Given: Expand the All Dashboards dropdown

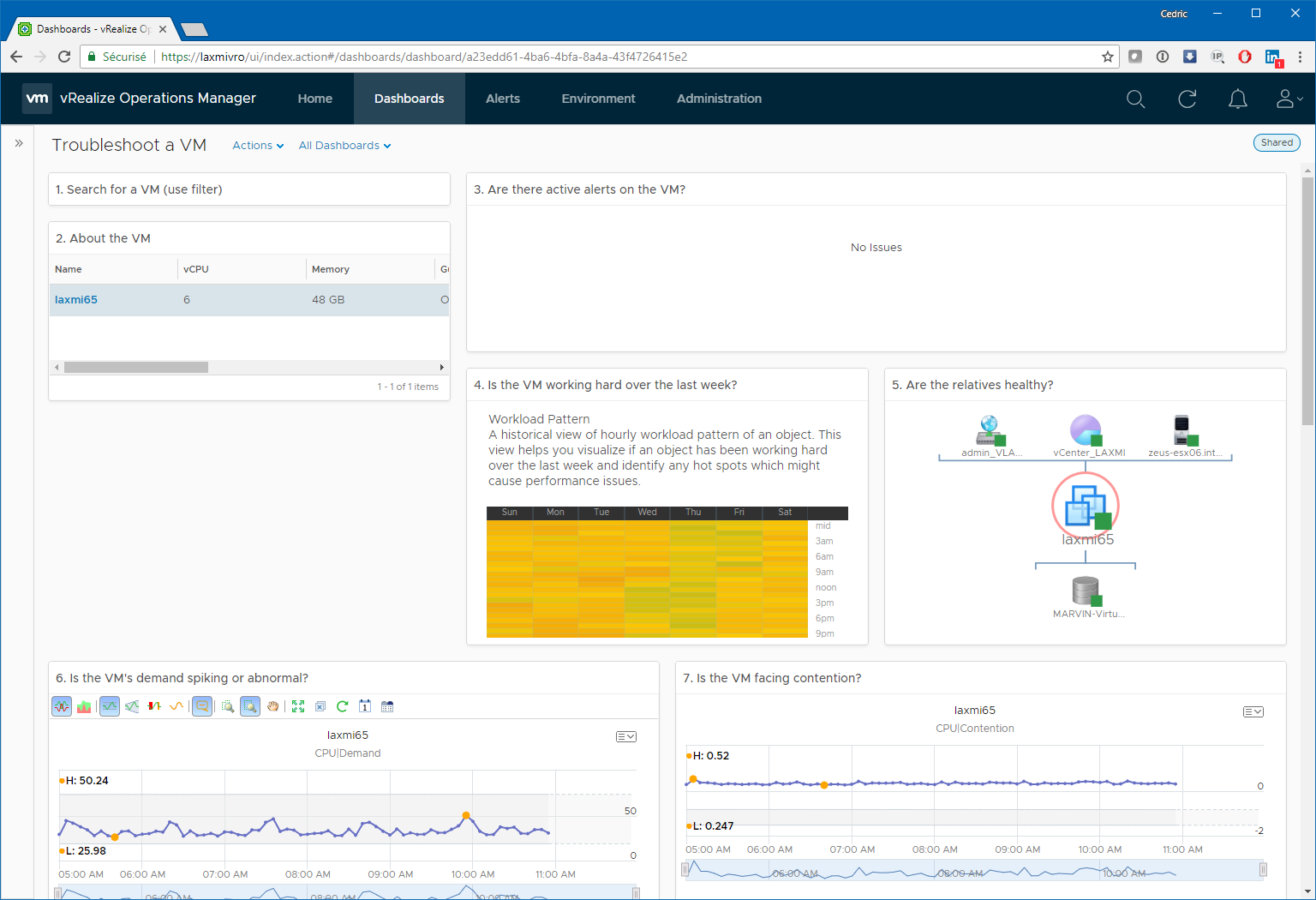Looking at the screenshot, I should tap(344, 146).
